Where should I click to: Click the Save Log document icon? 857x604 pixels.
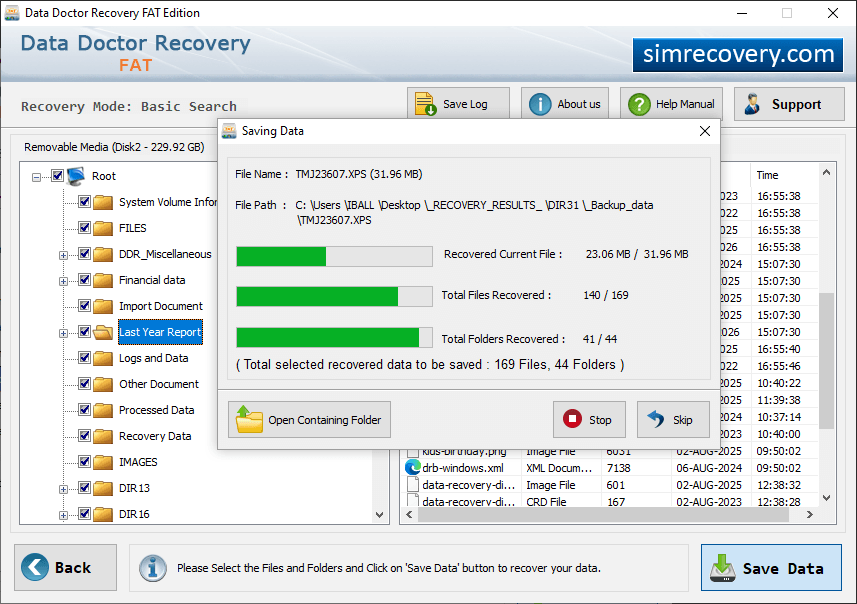click(x=425, y=104)
